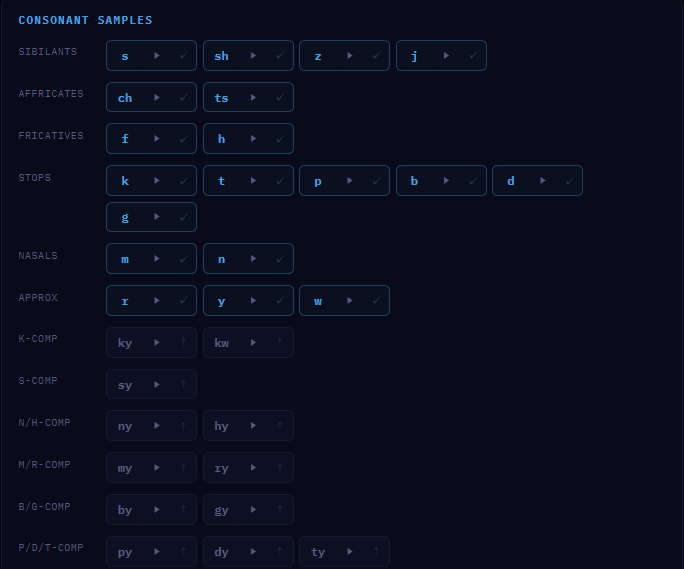This screenshot has height=569, width=684.
Task: Click the up arrow on the 'my' sample
Action: point(184,468)
